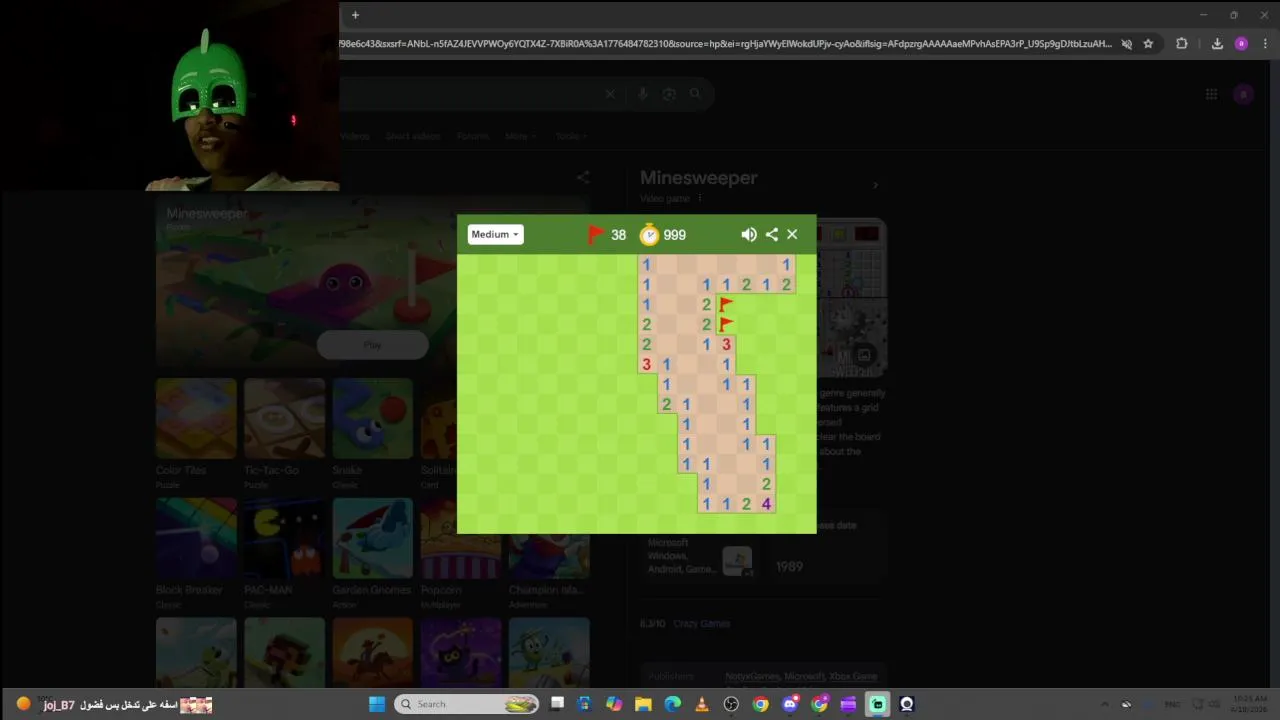Open the Tic-Tac-Go game thumbnail
This screenshot has width=1280, height=720.
(x=284, y=418)
